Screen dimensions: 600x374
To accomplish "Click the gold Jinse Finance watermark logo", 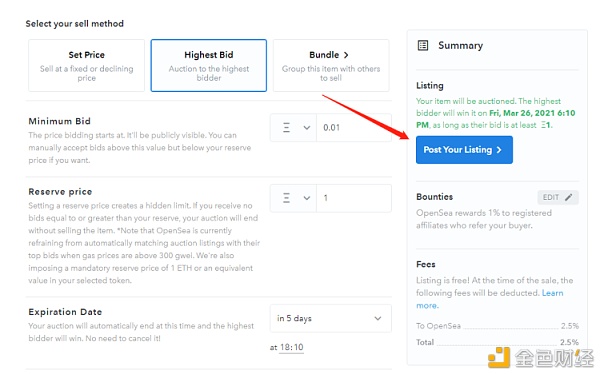I will [499, 358].
